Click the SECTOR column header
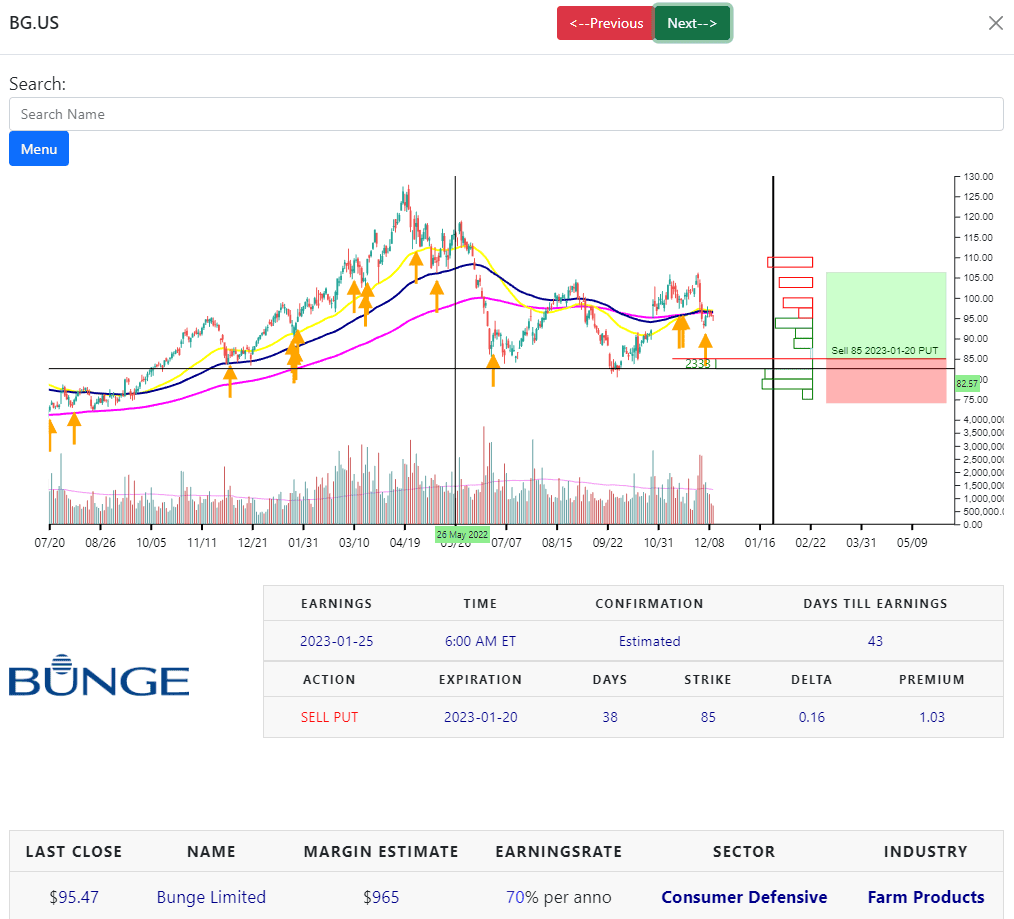The width and height of the screenshot is (1014, 919). [744, 852]
